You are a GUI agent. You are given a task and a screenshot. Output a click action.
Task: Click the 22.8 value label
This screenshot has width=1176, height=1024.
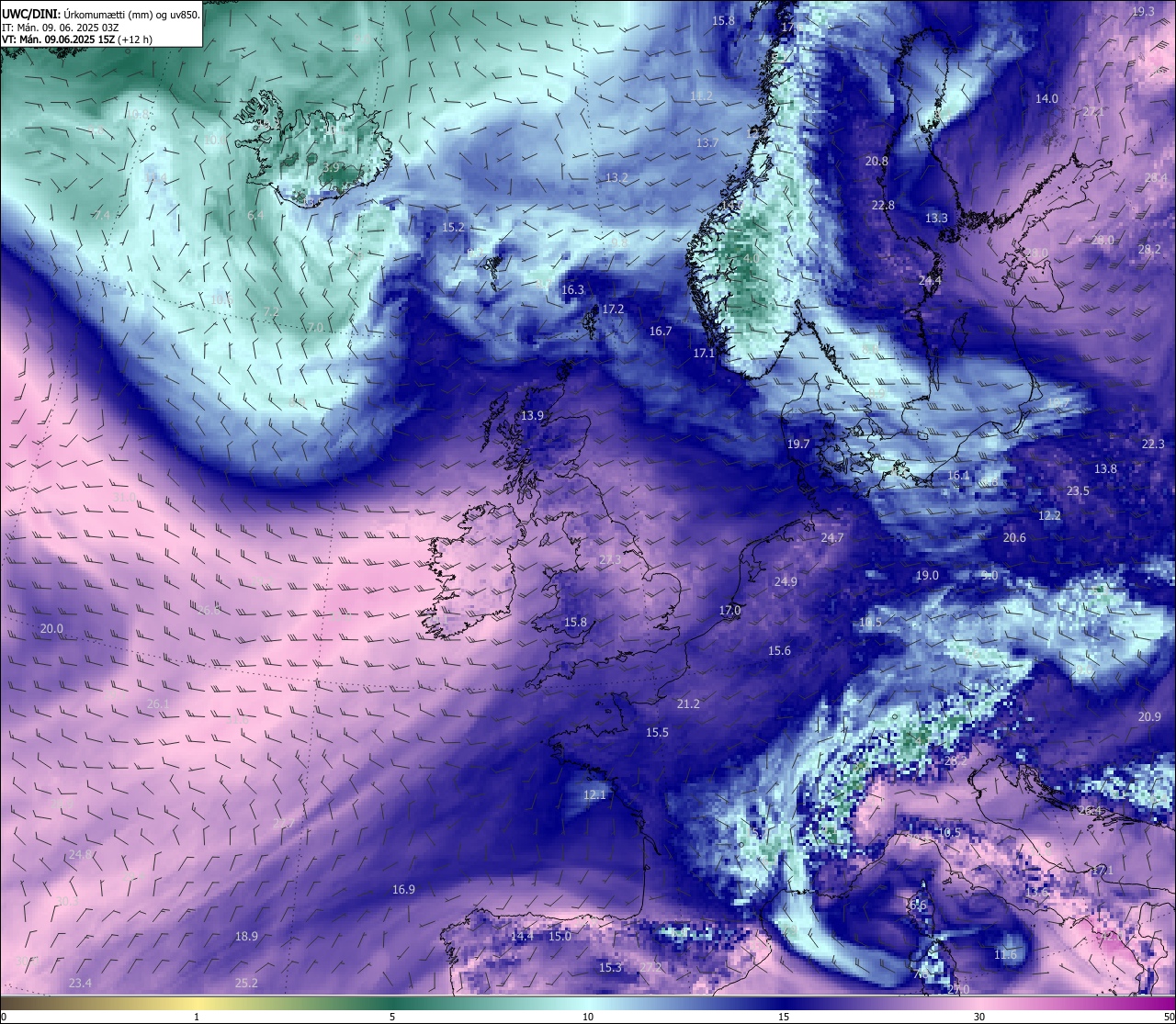click(x=883, y=206)
